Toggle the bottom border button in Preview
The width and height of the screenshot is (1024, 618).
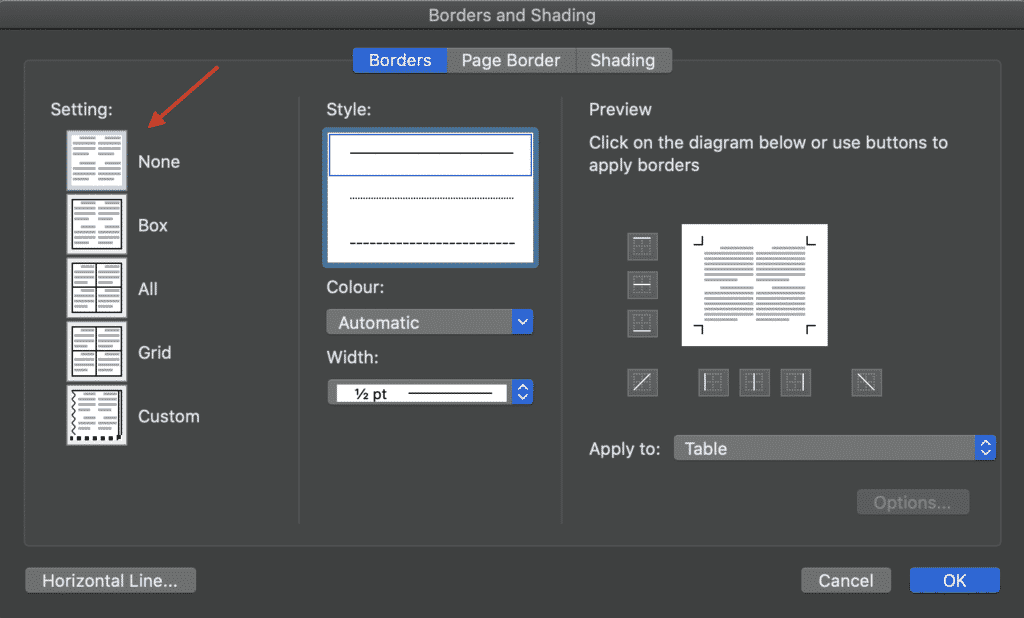[x=642, y=323]
